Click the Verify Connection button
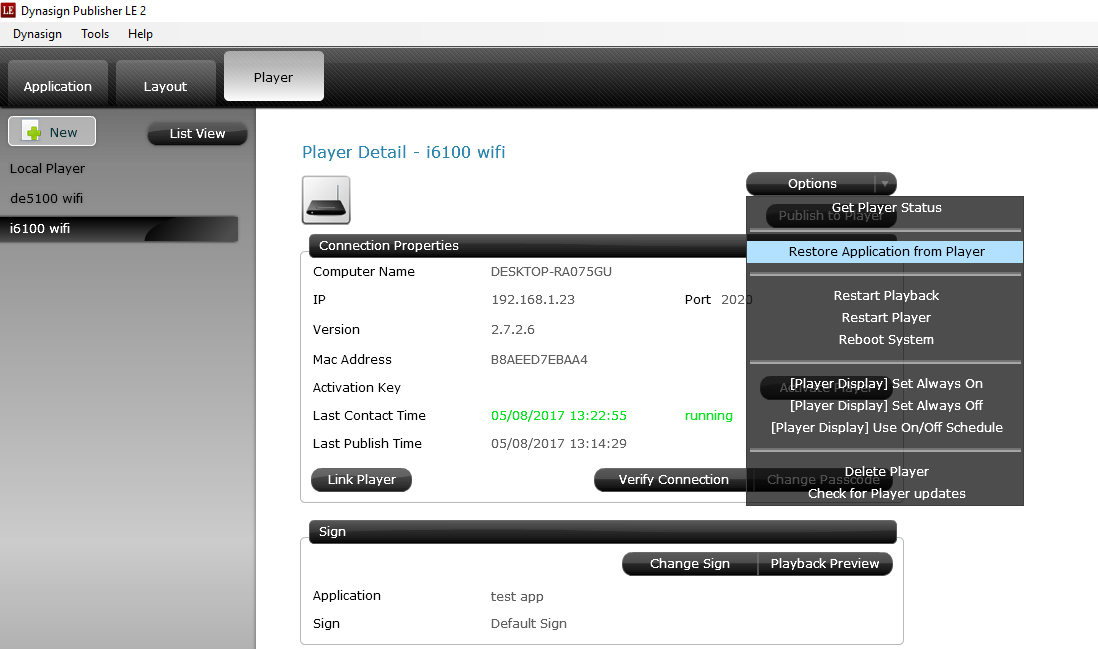This screenshot has height=649, width=1098. [x=671, y=480]
